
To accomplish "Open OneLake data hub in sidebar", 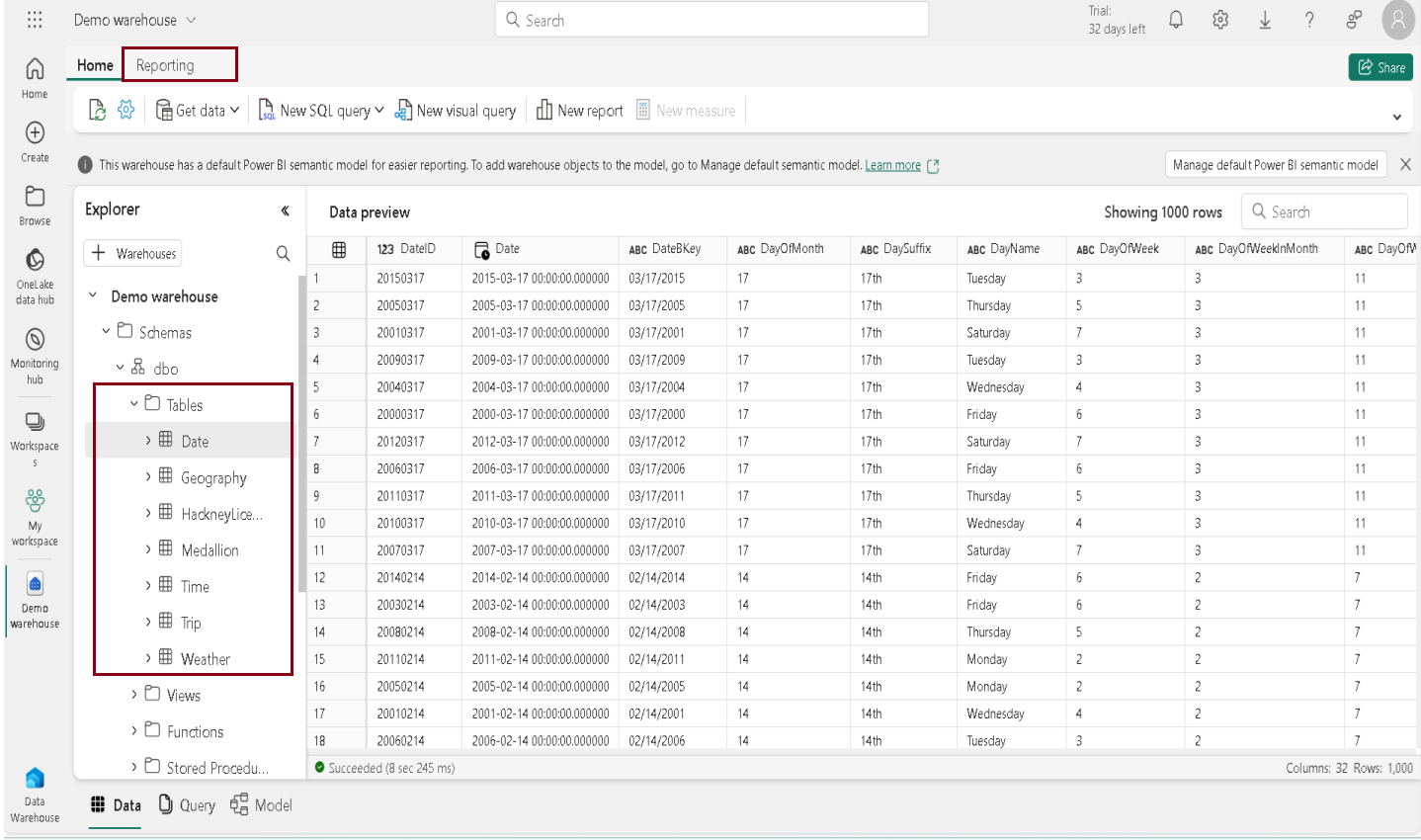I will (x=35, y=276).
